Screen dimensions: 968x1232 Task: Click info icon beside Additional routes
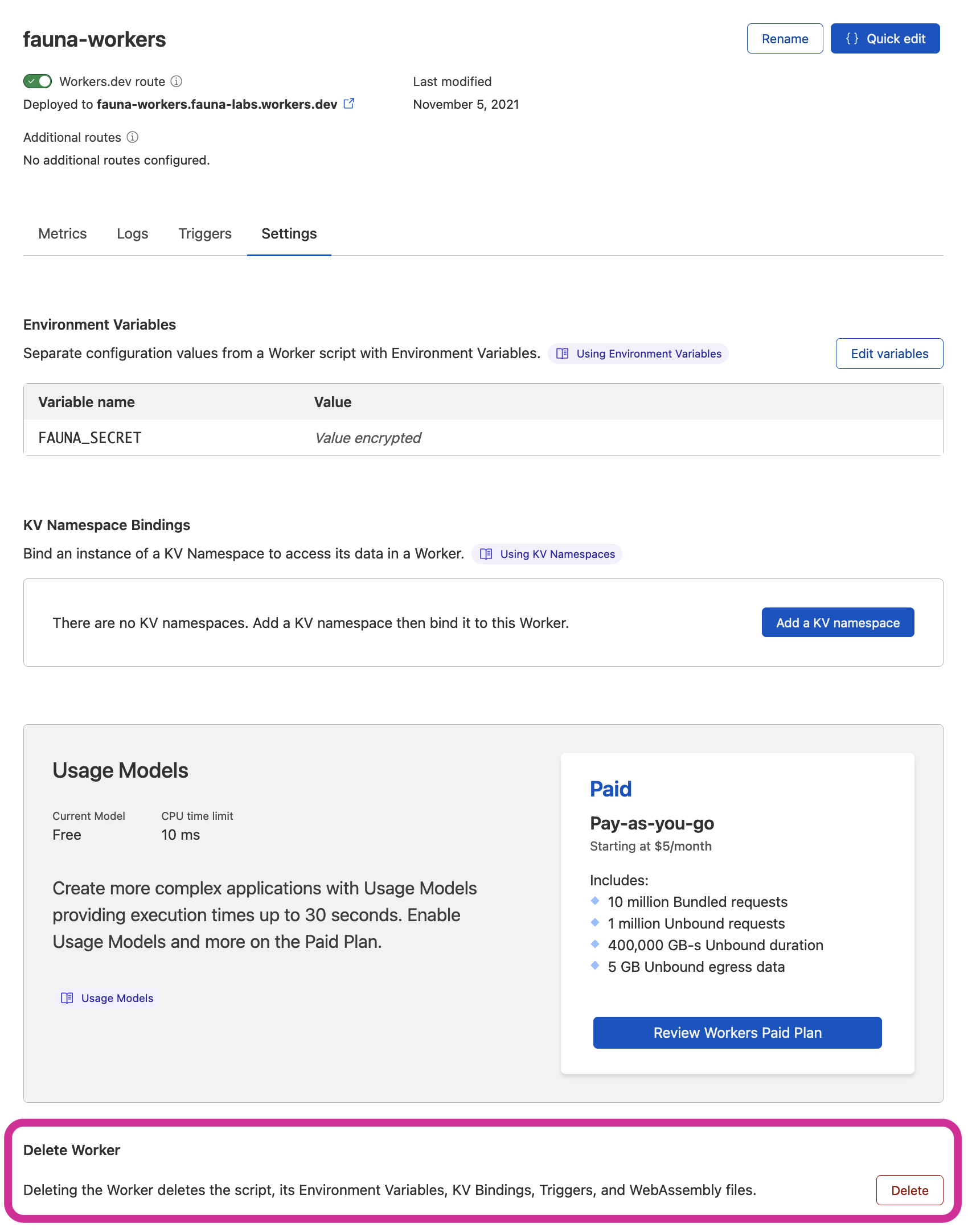pyautogui.click(x=133, y=137)
